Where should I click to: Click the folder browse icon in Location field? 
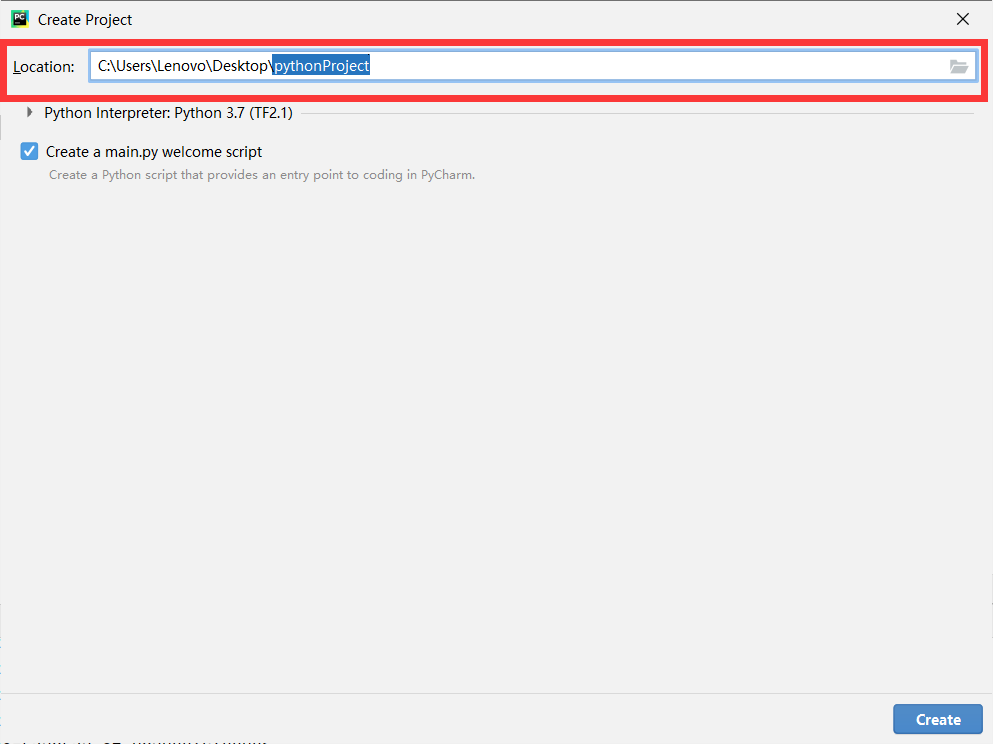point(958,66)
